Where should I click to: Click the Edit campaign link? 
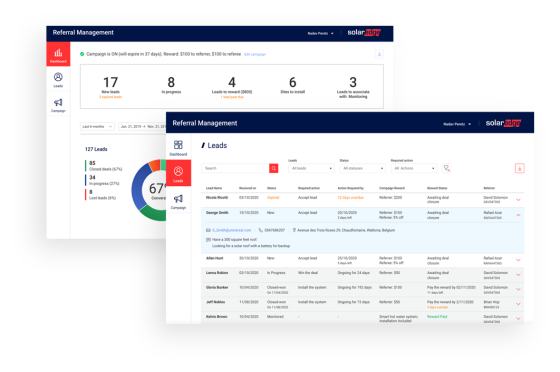coord(255,54)
